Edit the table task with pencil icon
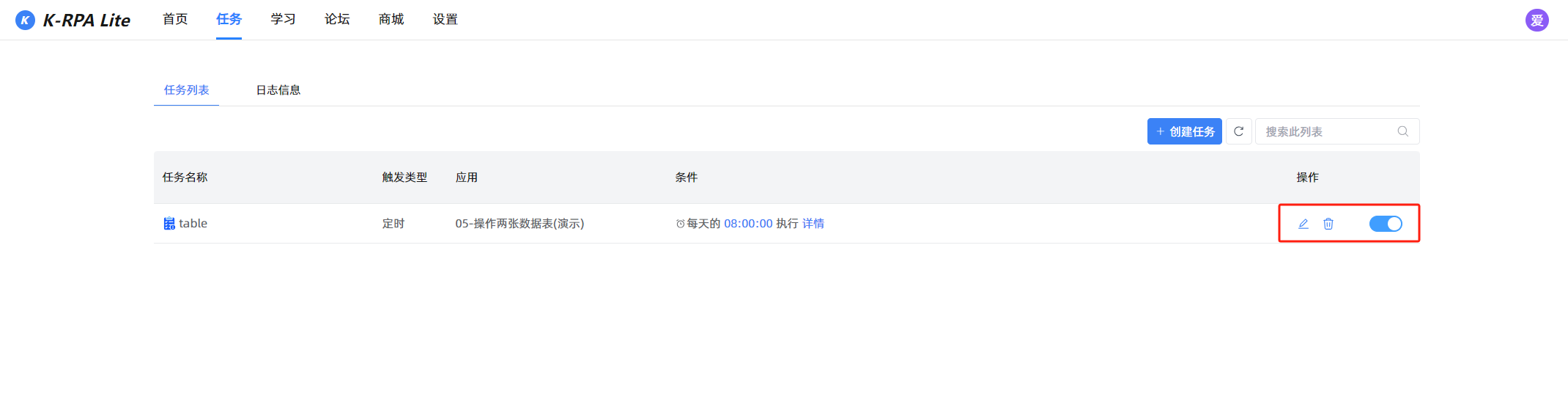The width and height of the screenshot is (1568, 413). pos(1303,224)
